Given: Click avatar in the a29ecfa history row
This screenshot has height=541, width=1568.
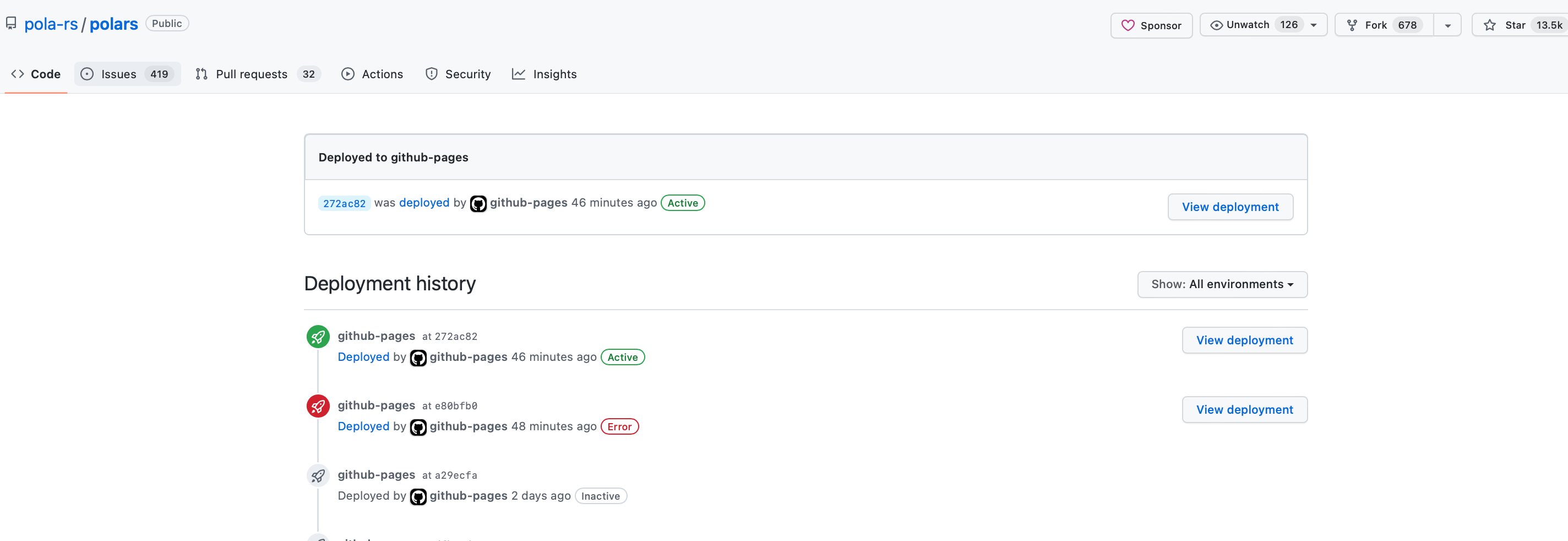Looking at the screenshot, I should 417,496.
